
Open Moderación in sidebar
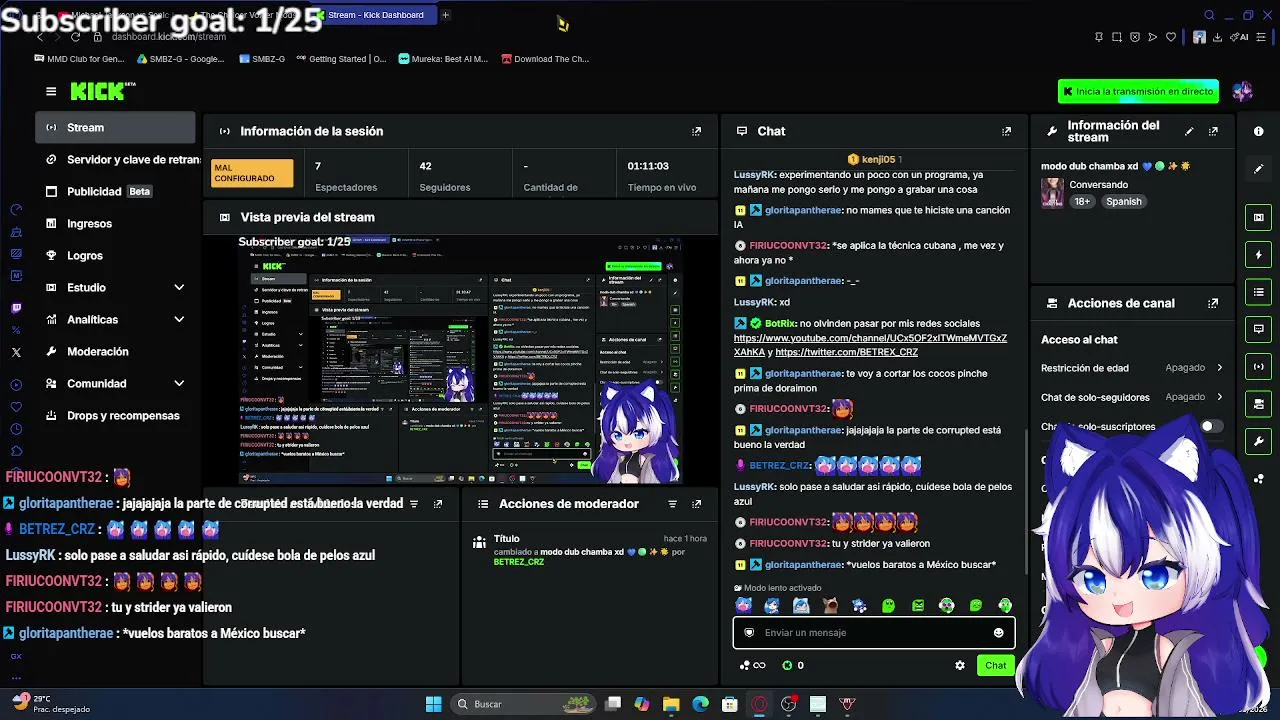click(116, 352)
